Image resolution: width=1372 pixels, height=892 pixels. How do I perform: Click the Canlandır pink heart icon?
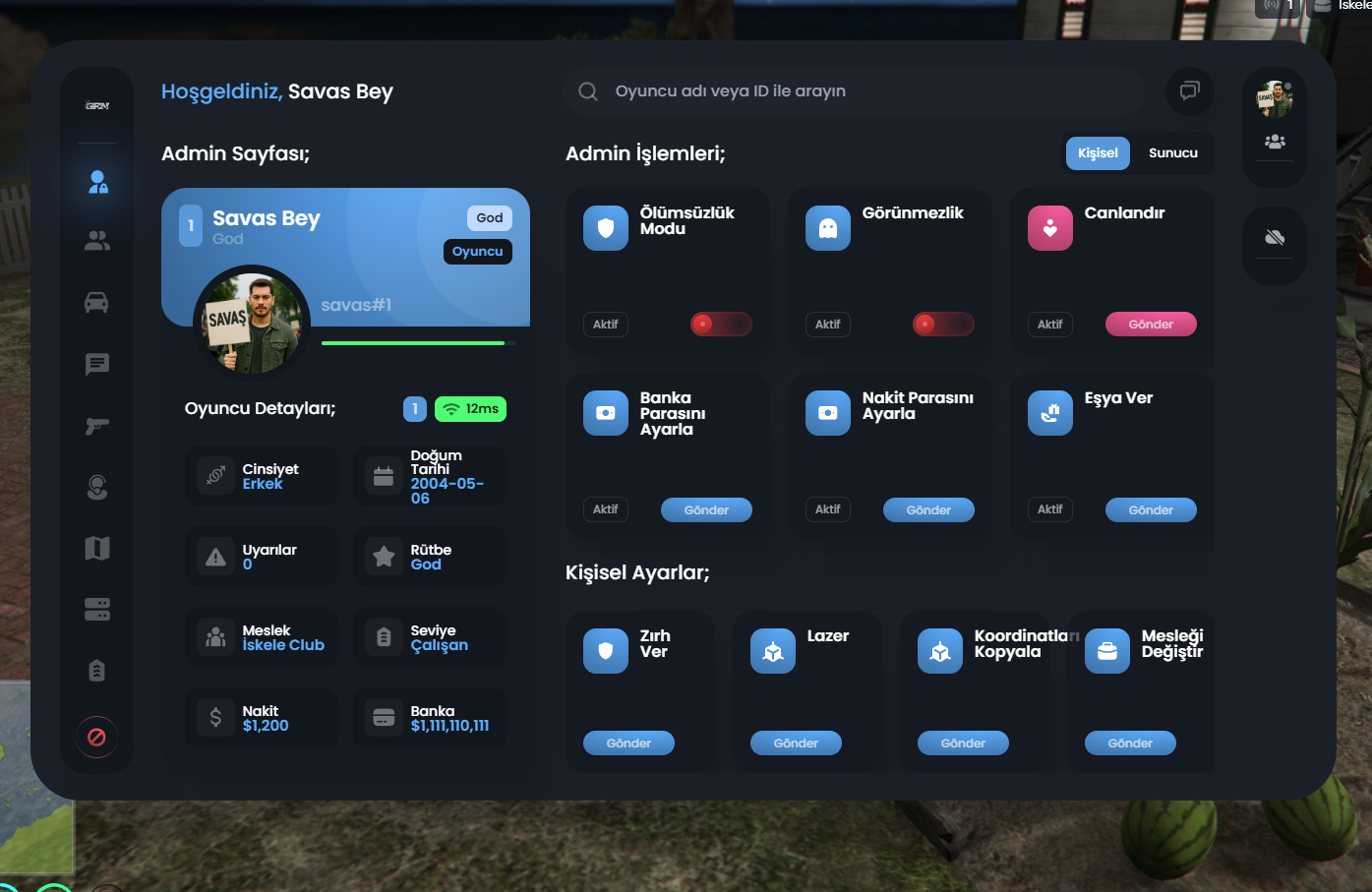pos(1050,228)
